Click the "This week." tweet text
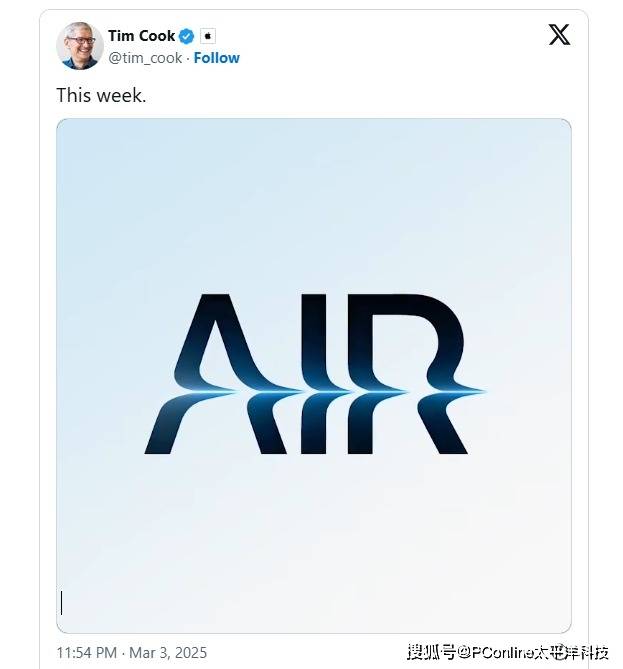The width and height of the screenshot is (623, 669). [x=101, y=95]
